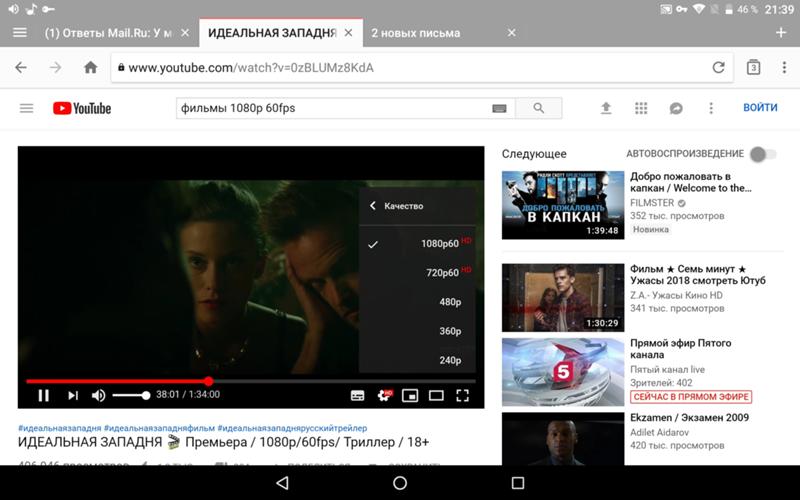Image resolution: width=800 pixels, height=500 pixels.
Task: Click the video title ИДЕАЛЬНАЯ ЗАПАДНЯ text
Action: pyautogui.click(x=223, y=442)
